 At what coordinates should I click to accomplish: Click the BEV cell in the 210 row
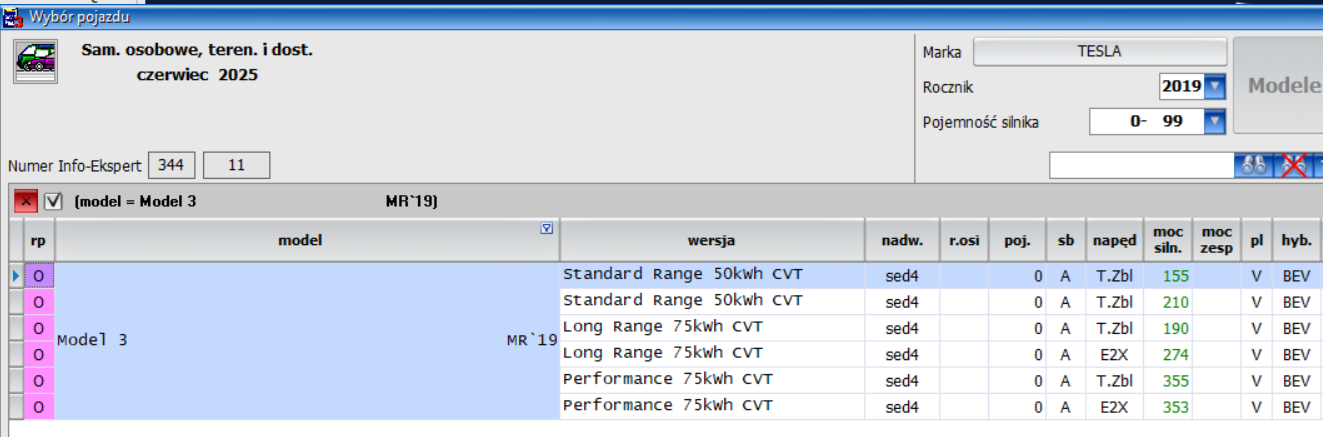pyautogui.click(x=1297, y=302)
